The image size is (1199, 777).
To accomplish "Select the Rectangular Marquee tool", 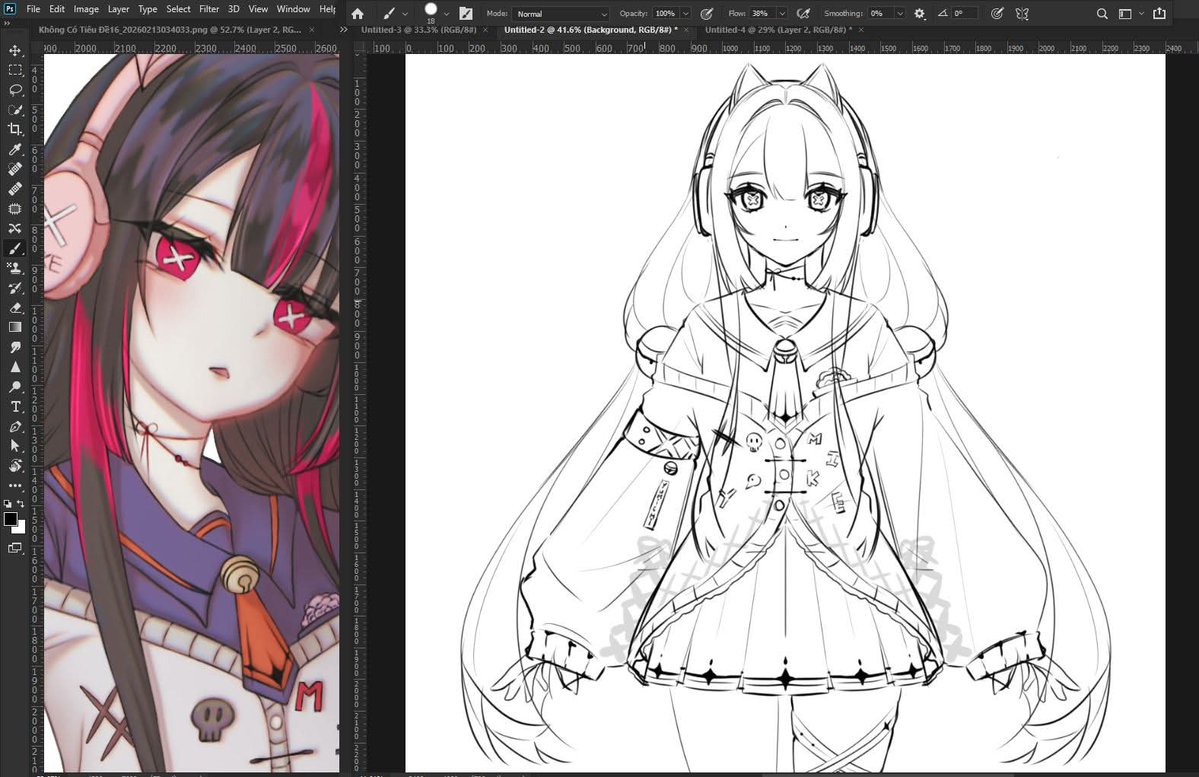I will 15,70.
